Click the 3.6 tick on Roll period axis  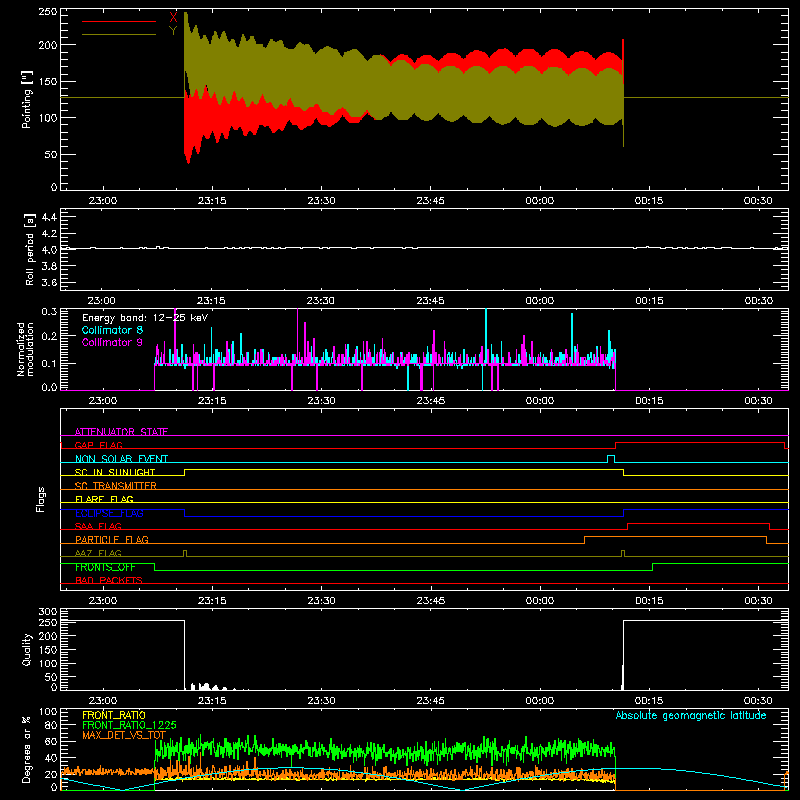click(x=49, y=282)
